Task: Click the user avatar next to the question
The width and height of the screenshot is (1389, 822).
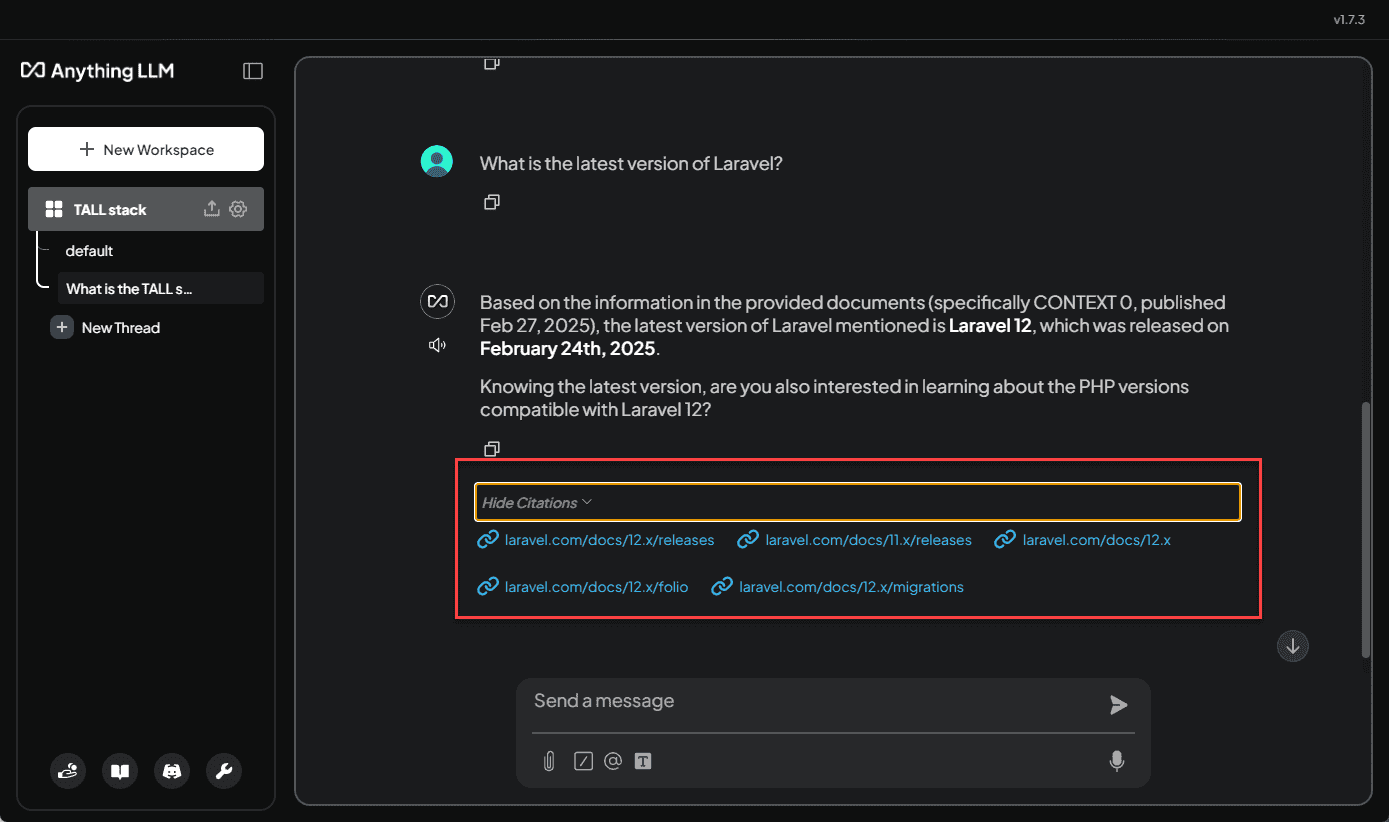Action: pyautogui.click(x=437, y=161)
